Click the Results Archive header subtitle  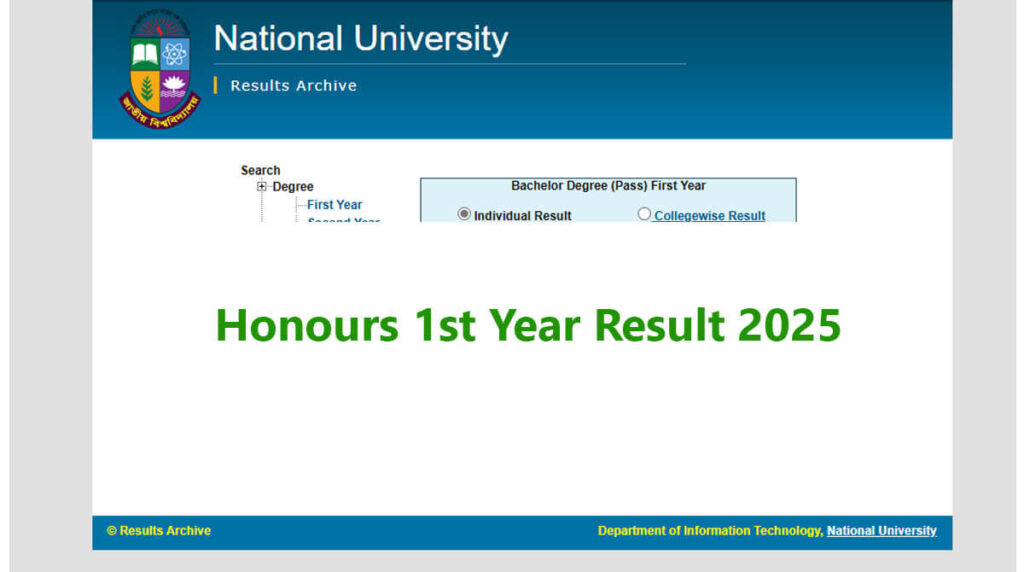[293, 86]
